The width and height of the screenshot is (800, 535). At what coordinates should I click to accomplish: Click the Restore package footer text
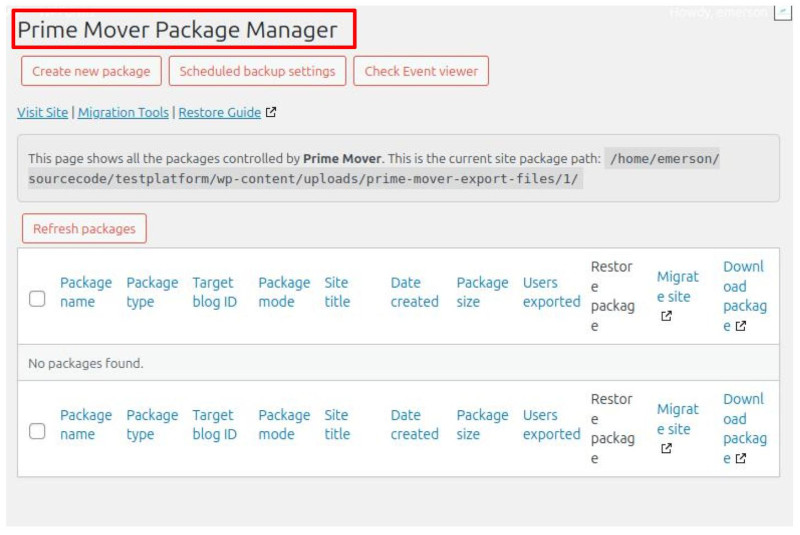613,428
